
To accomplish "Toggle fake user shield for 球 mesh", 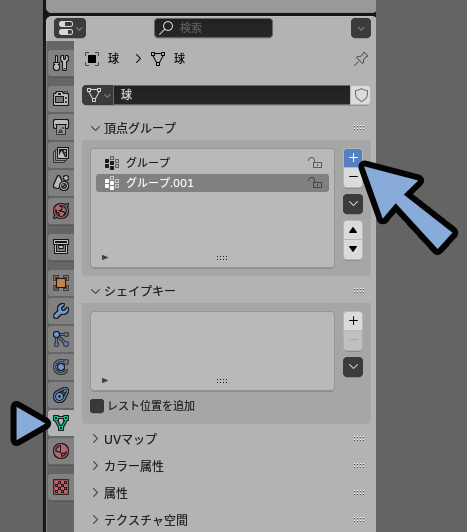I will point(360,95).
